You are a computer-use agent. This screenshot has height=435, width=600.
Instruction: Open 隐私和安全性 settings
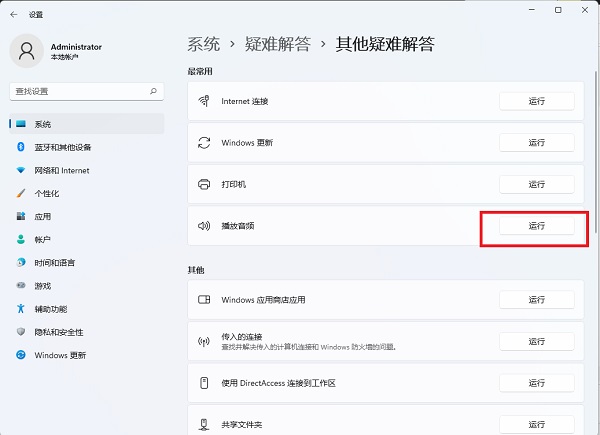(58, 332)
